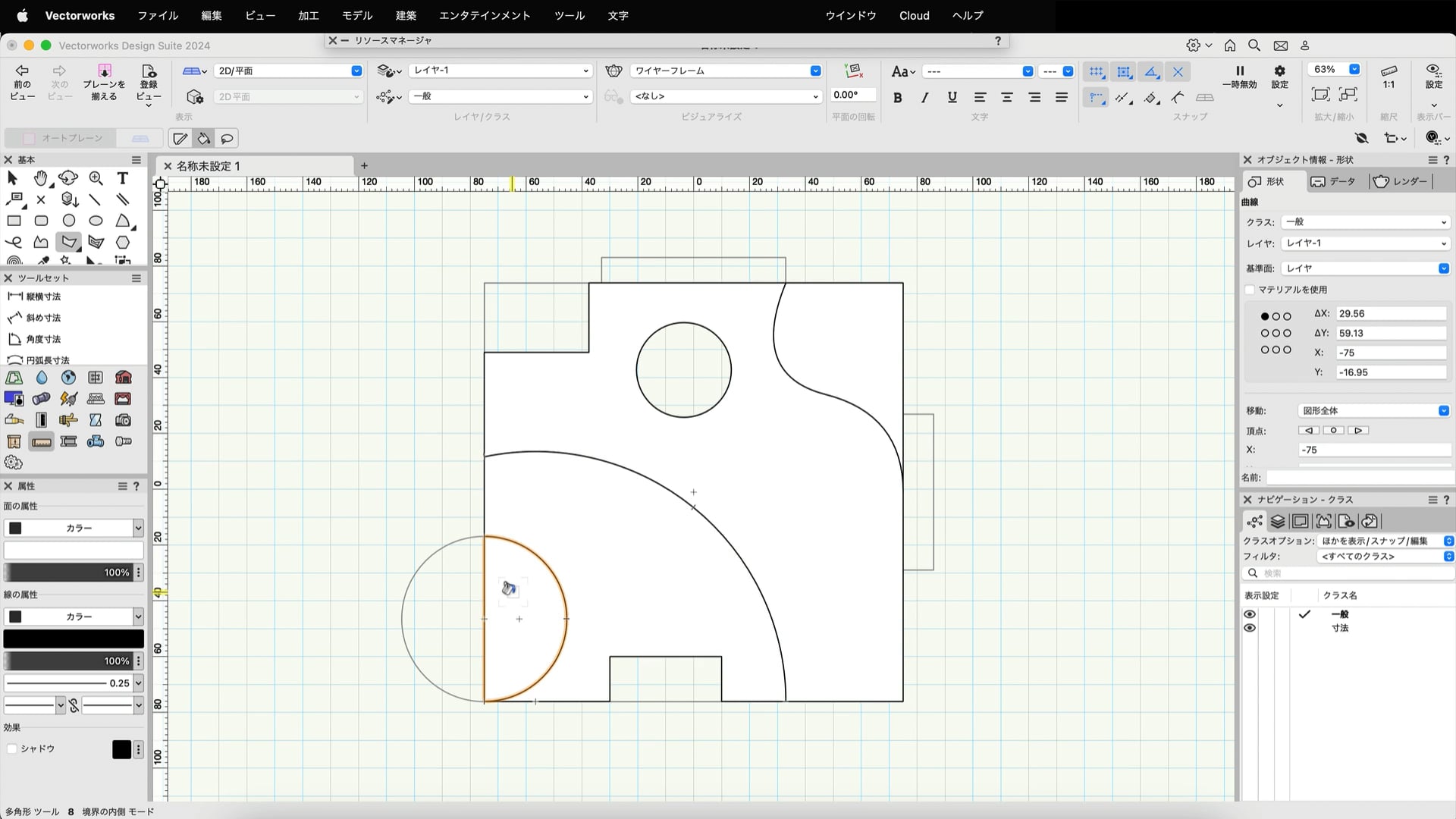The width and height of the screenshot is (1456, 819).
Task: Open the ファイル menu
Action: 158,15
